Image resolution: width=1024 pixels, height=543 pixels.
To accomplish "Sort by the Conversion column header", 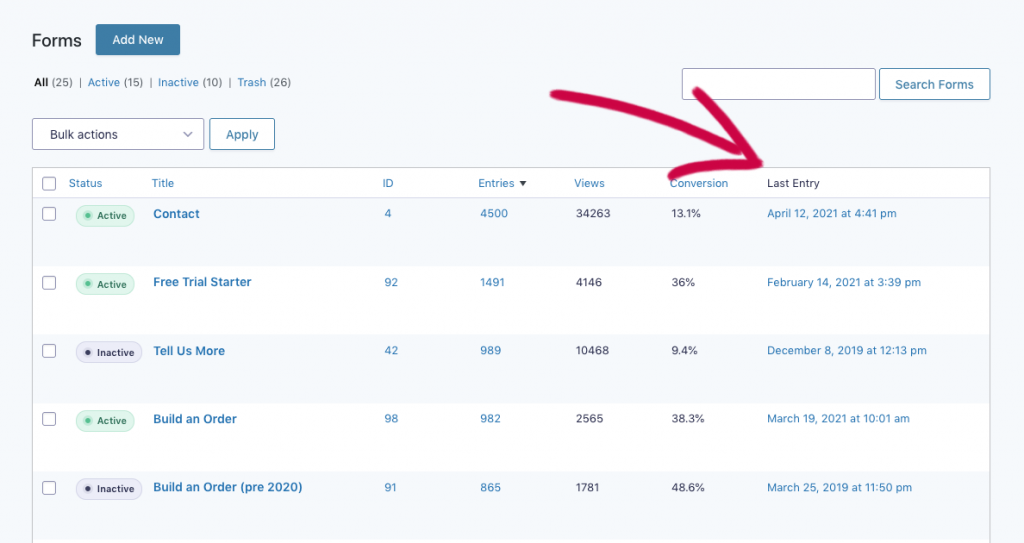I will [x=699, y=184].
